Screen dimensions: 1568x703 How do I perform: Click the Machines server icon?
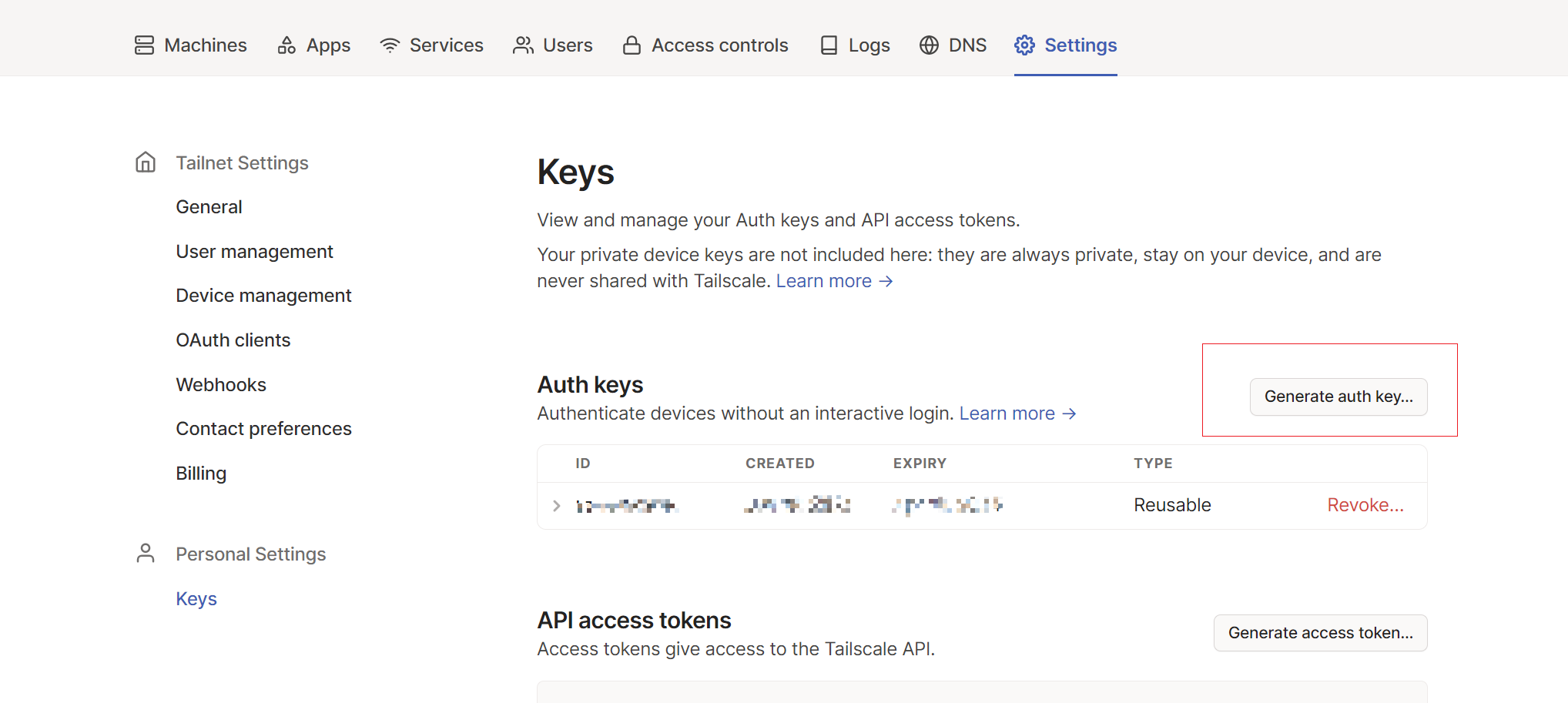click(x=144, y=45)
